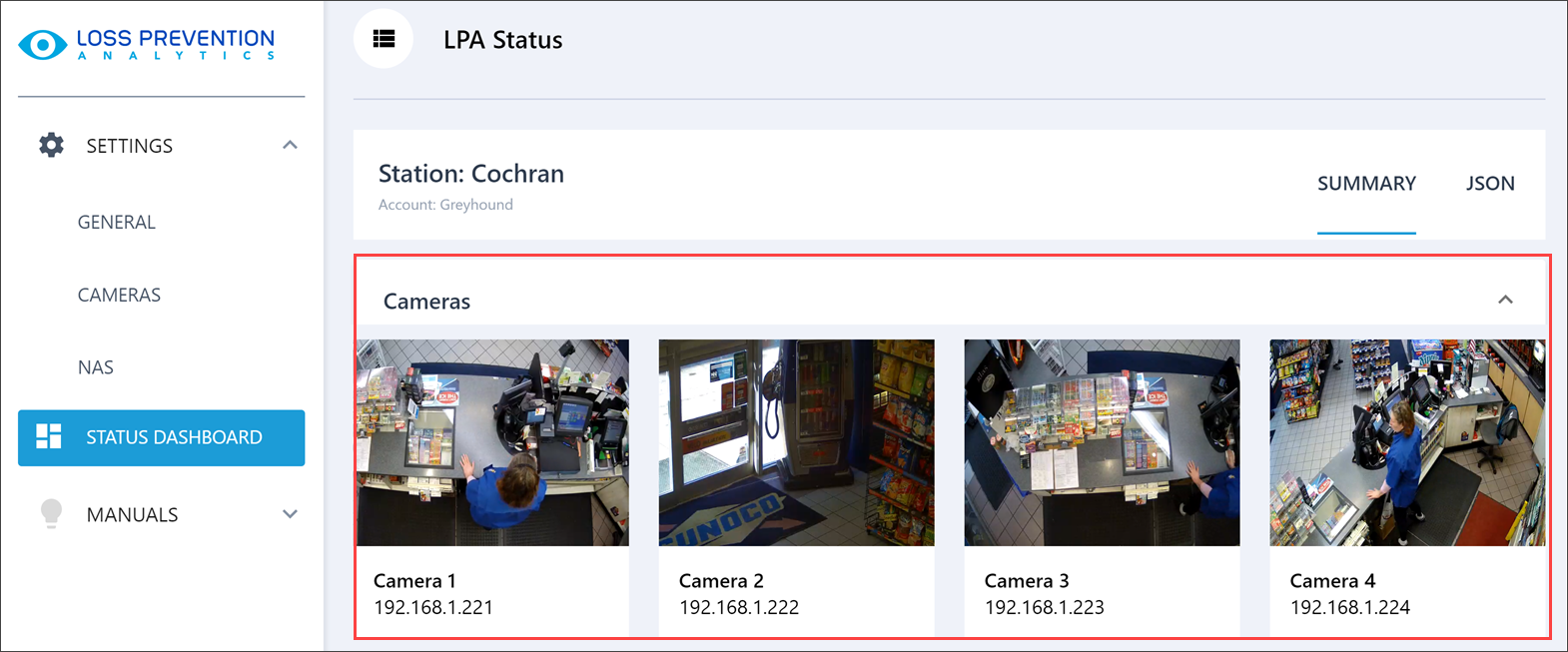View the Camera 3 counter thumbnail
The width and height of the screenshot is (1568, 652).
pos(1102,442)
